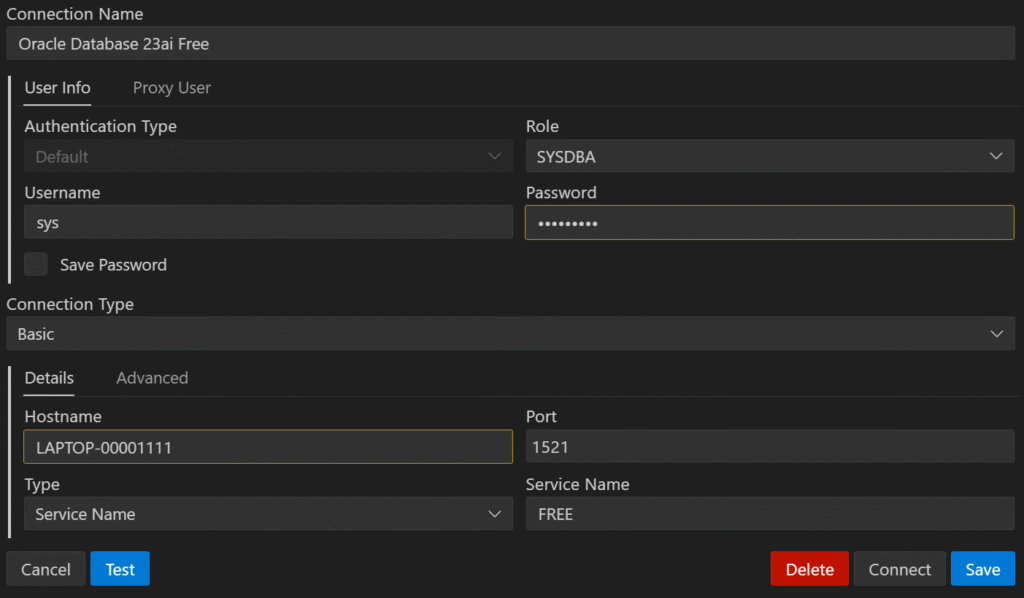Image resolution: width=1024 pixels, height=598 pixels.
Task: Select the User Info tab
Action: (57, 87)
